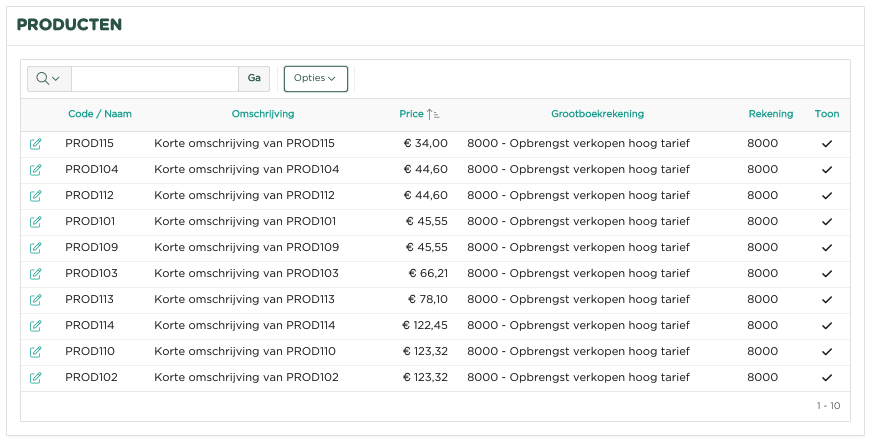The width and height of the screenshot is (872, 444).
Task: Open PROD109 using its edit icon
Action: point(36,248)
